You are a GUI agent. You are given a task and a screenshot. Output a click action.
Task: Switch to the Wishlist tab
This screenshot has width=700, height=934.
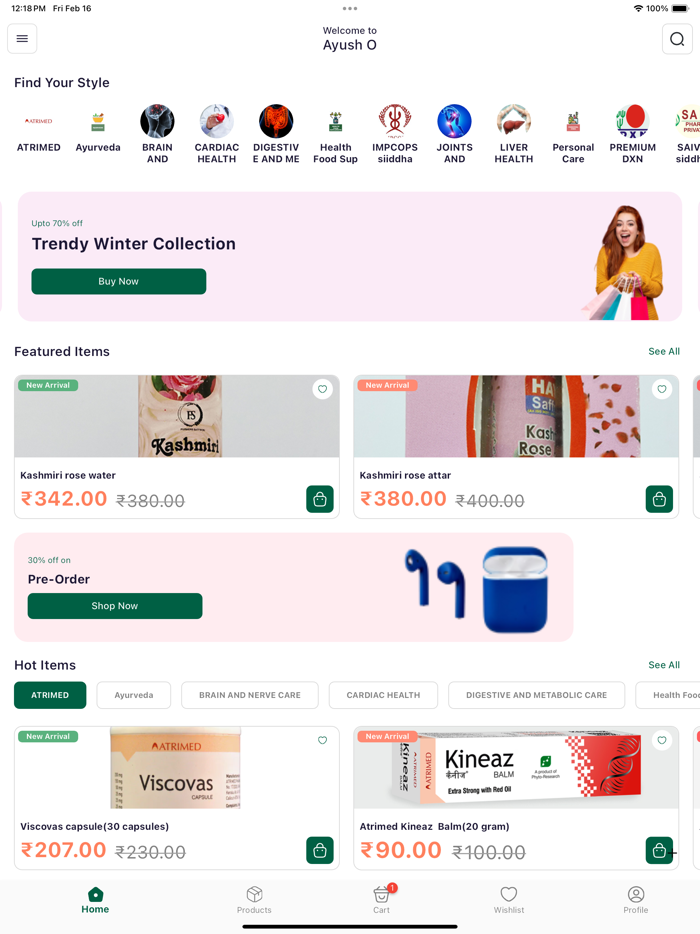tap(509, 899)
